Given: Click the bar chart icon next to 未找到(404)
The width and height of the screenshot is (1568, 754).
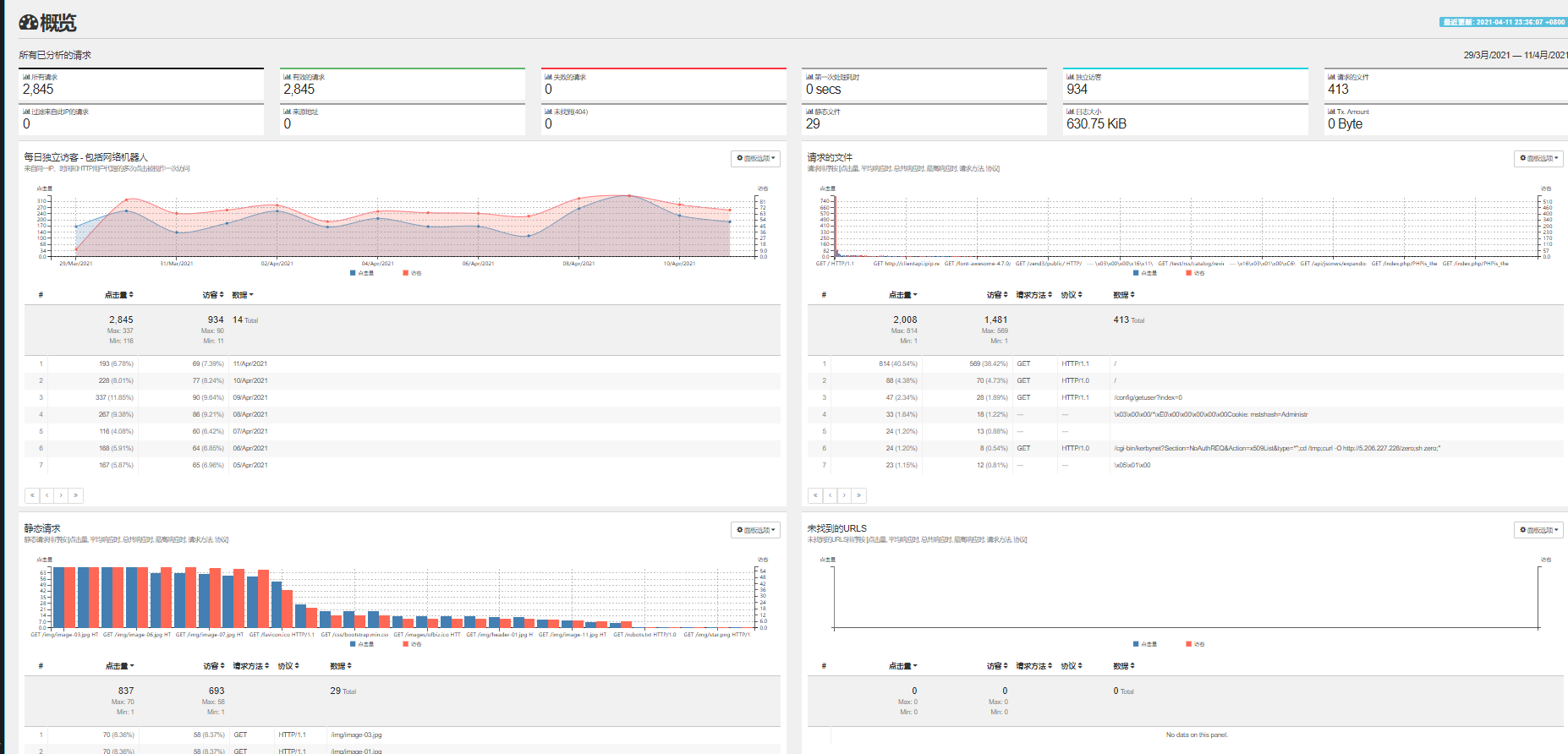Looking at the screenshot, I should pos(548,112).
